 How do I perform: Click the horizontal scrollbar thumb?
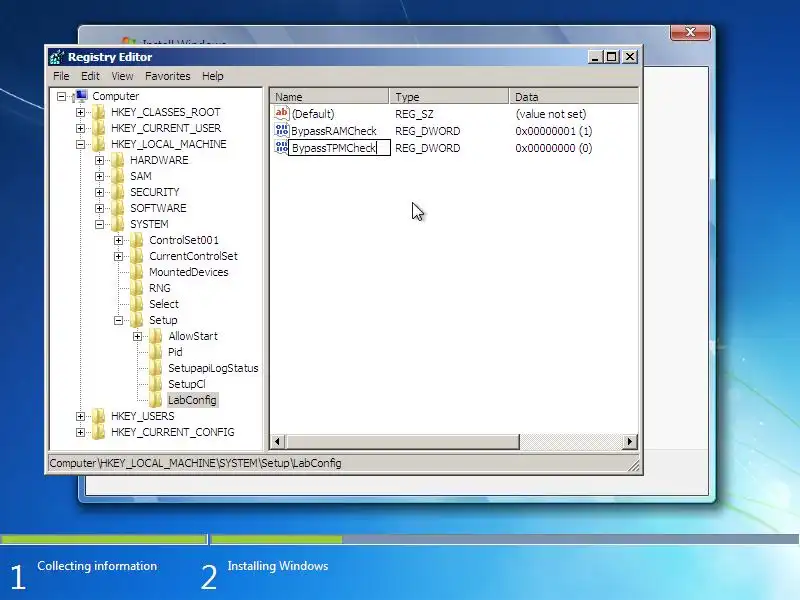click(x=402, y=441)
